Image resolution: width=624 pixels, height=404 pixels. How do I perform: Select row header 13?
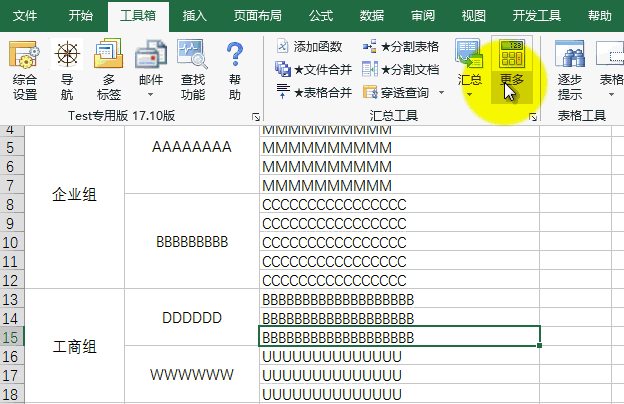click(12, 300)
